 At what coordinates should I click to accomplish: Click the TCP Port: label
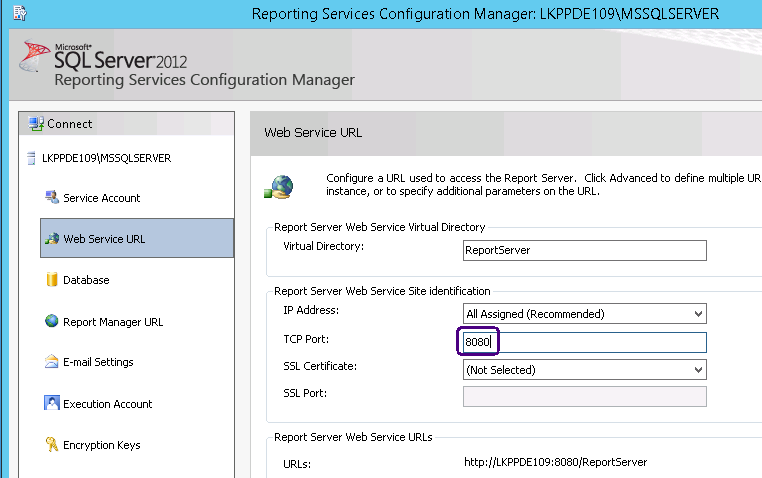point(306,339)
